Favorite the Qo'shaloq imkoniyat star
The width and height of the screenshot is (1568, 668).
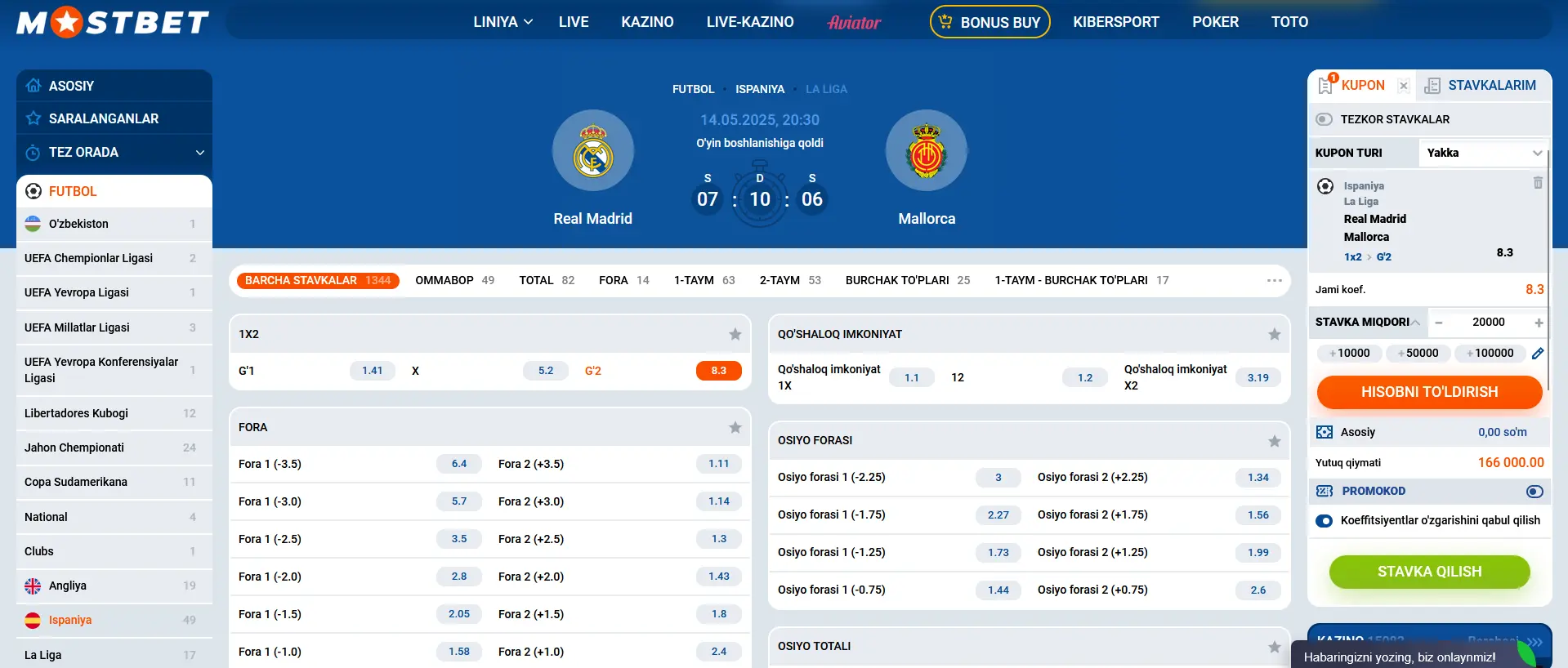click(1275, 334)
